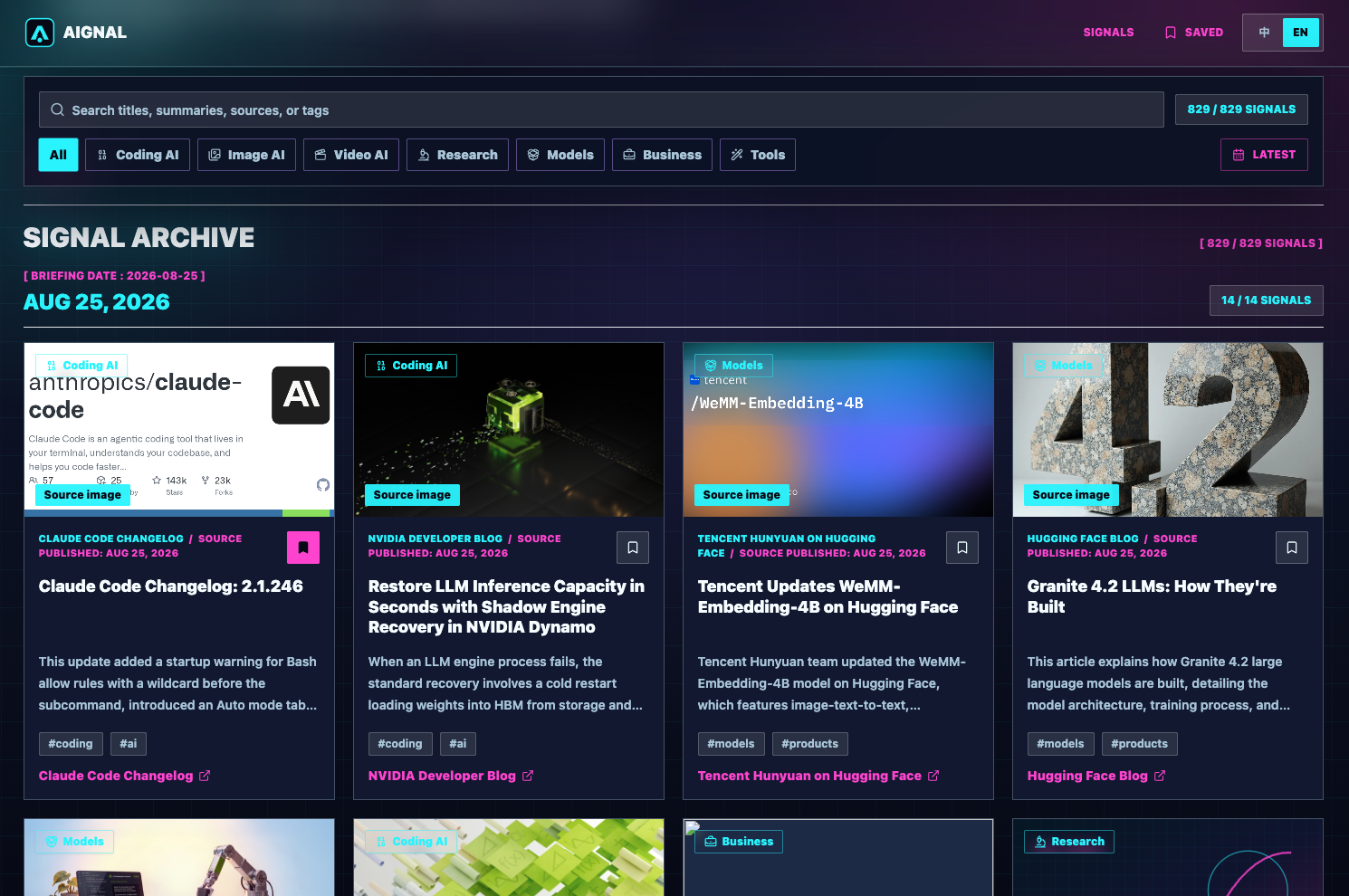Visit NVIDIA Developer Blog external link
Screen dimensions: 1349x896
[451, 776]
